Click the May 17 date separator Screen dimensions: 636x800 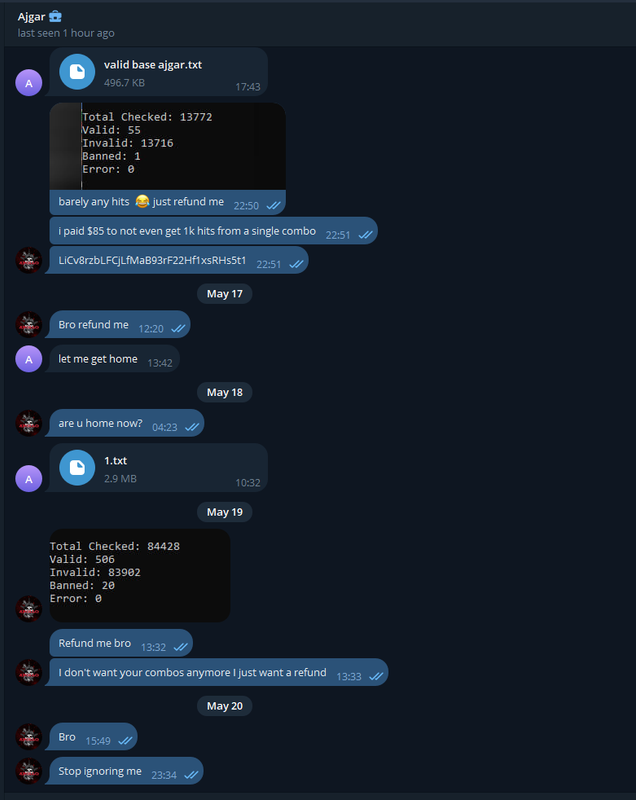coord(224,294)
